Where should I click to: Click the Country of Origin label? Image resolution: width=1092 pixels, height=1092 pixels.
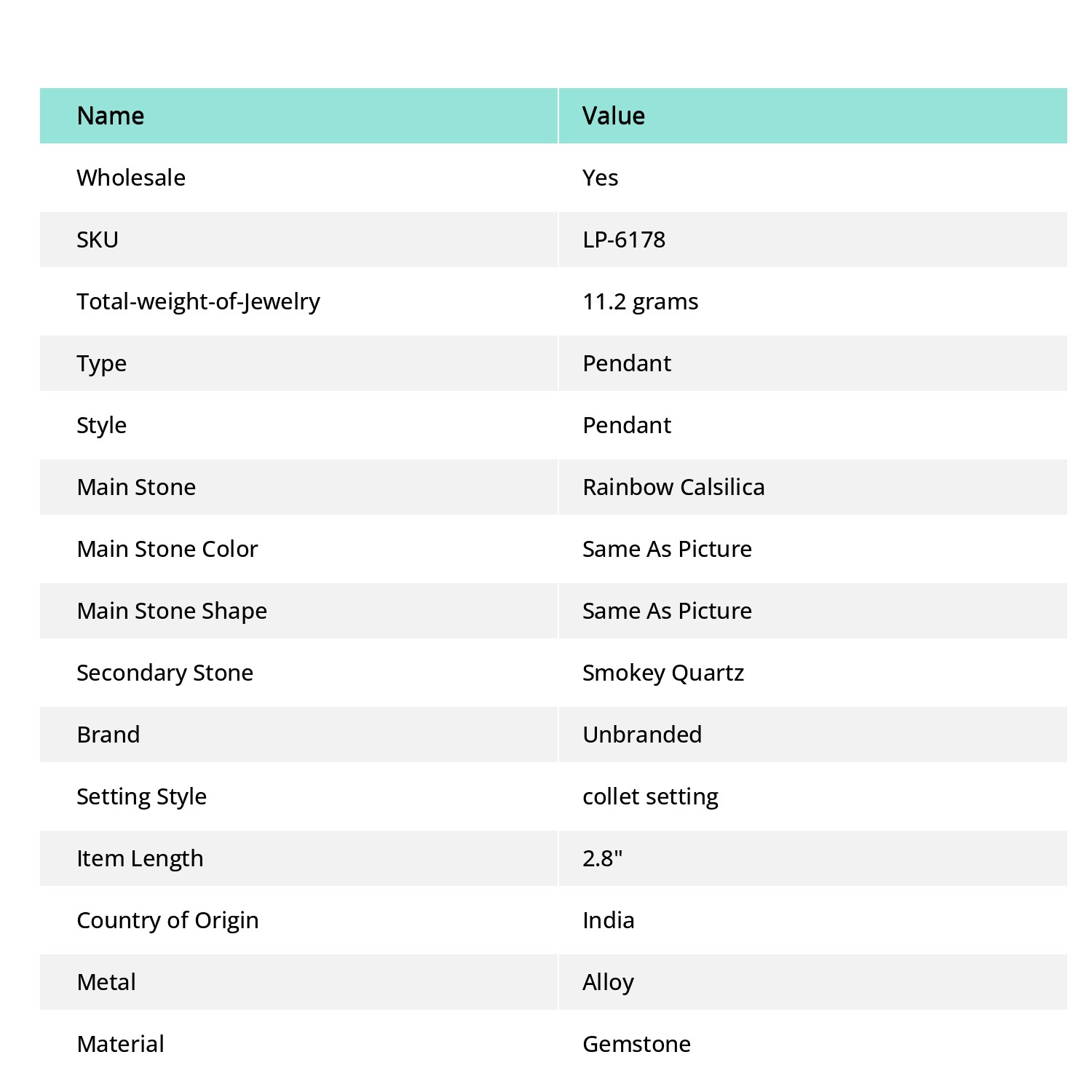pos(167,920)
